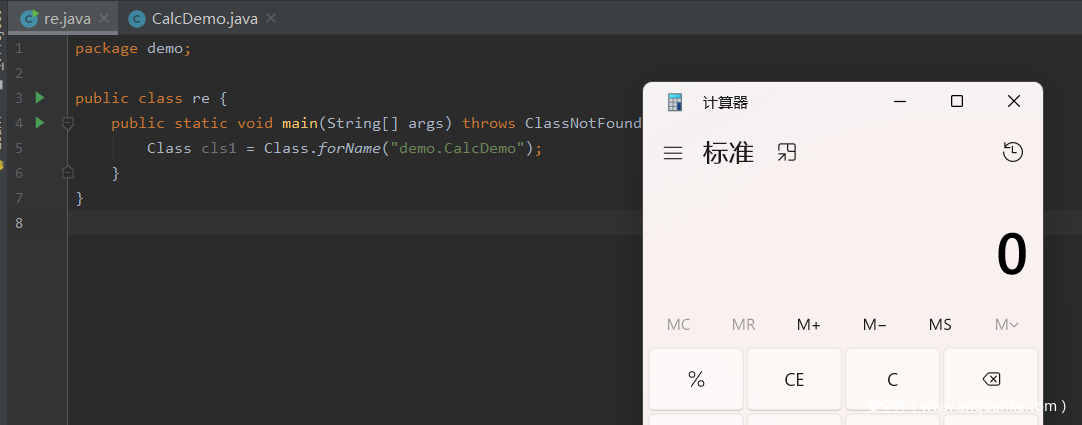This screenshot has width=1082, height=425.
Task: Collapse the main method fold marker on line 4
Action: pos(68,123)
